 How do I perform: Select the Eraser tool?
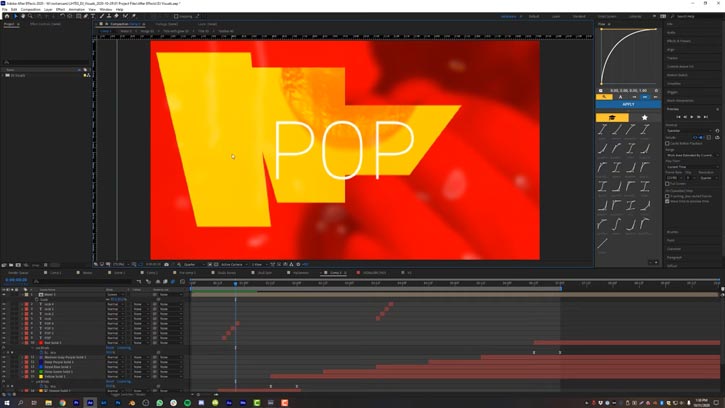tap(116, 16)
